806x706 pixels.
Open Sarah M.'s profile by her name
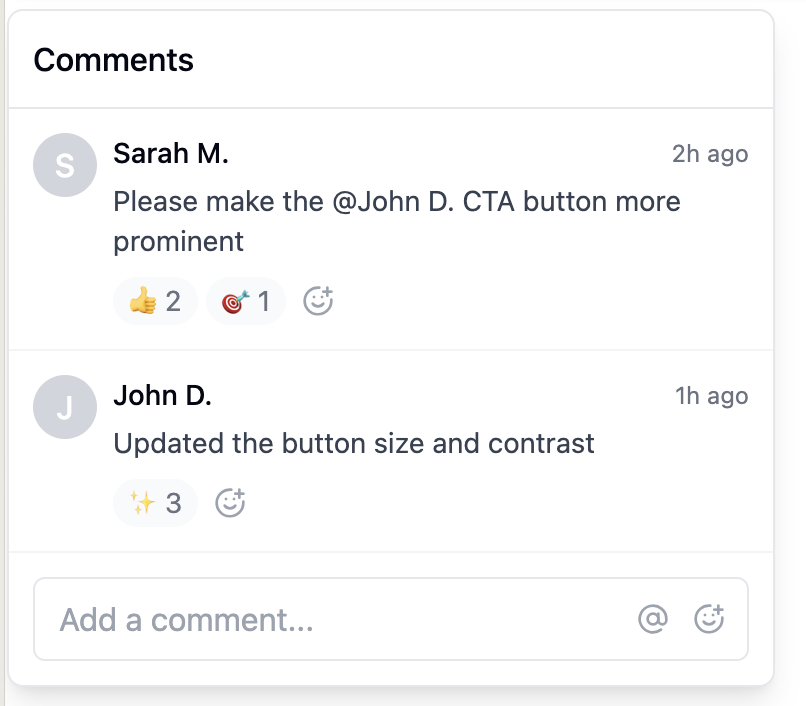tap(171, 154)
